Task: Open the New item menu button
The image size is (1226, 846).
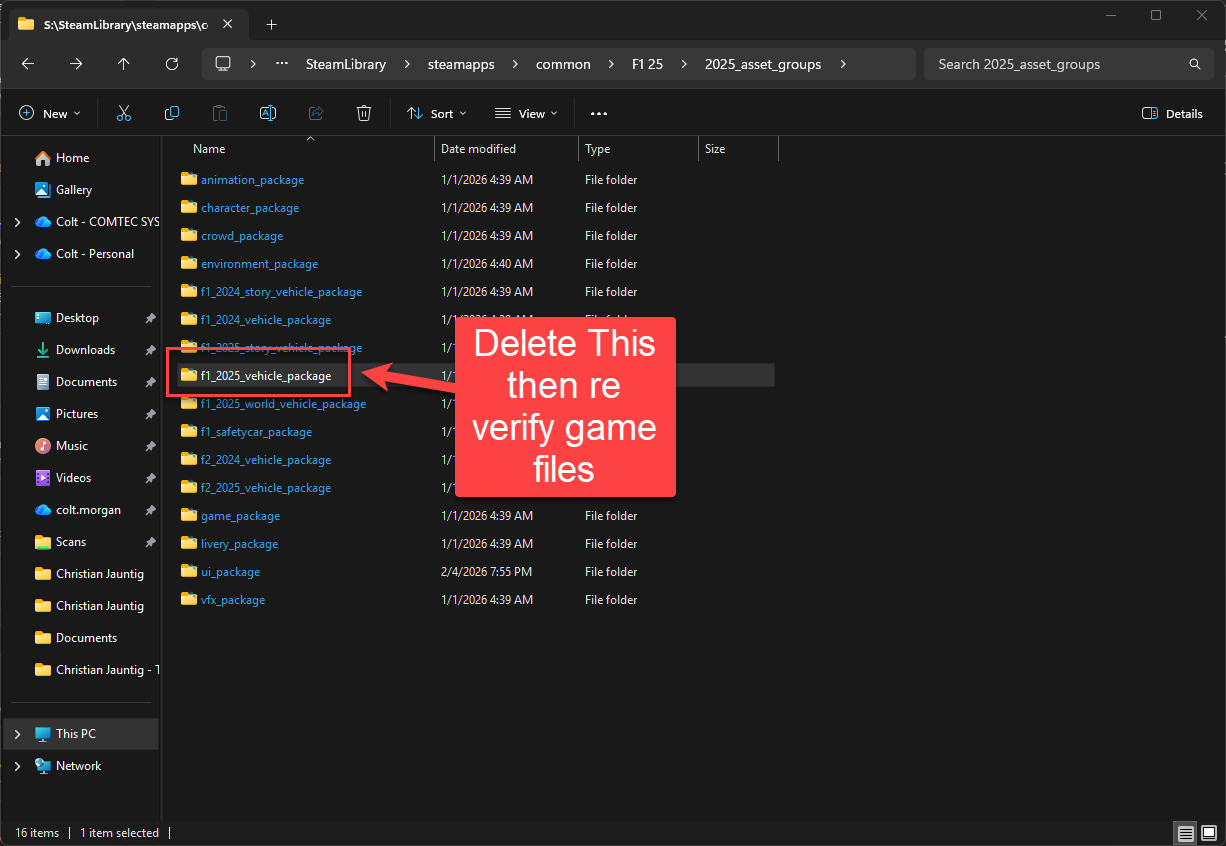Action: coord(51,113)
